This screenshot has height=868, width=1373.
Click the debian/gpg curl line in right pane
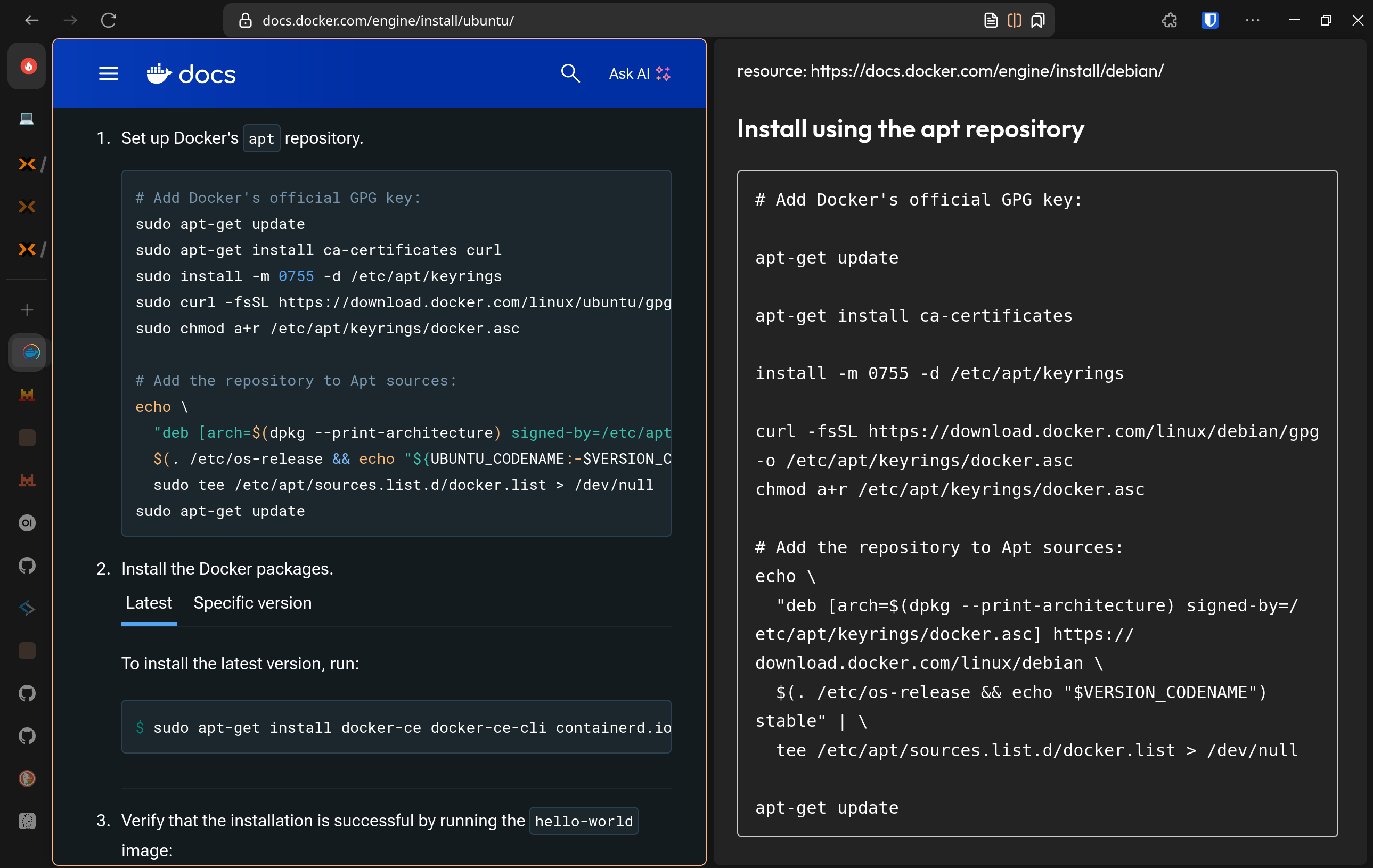click(1037, 446)
